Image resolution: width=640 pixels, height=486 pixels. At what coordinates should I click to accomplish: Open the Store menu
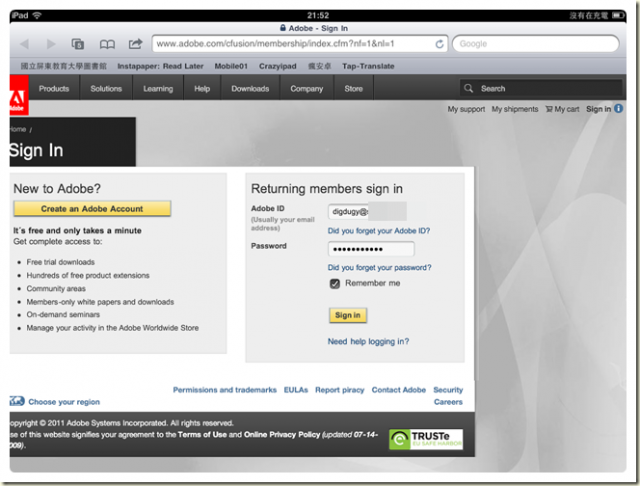(x=353, y=89)
